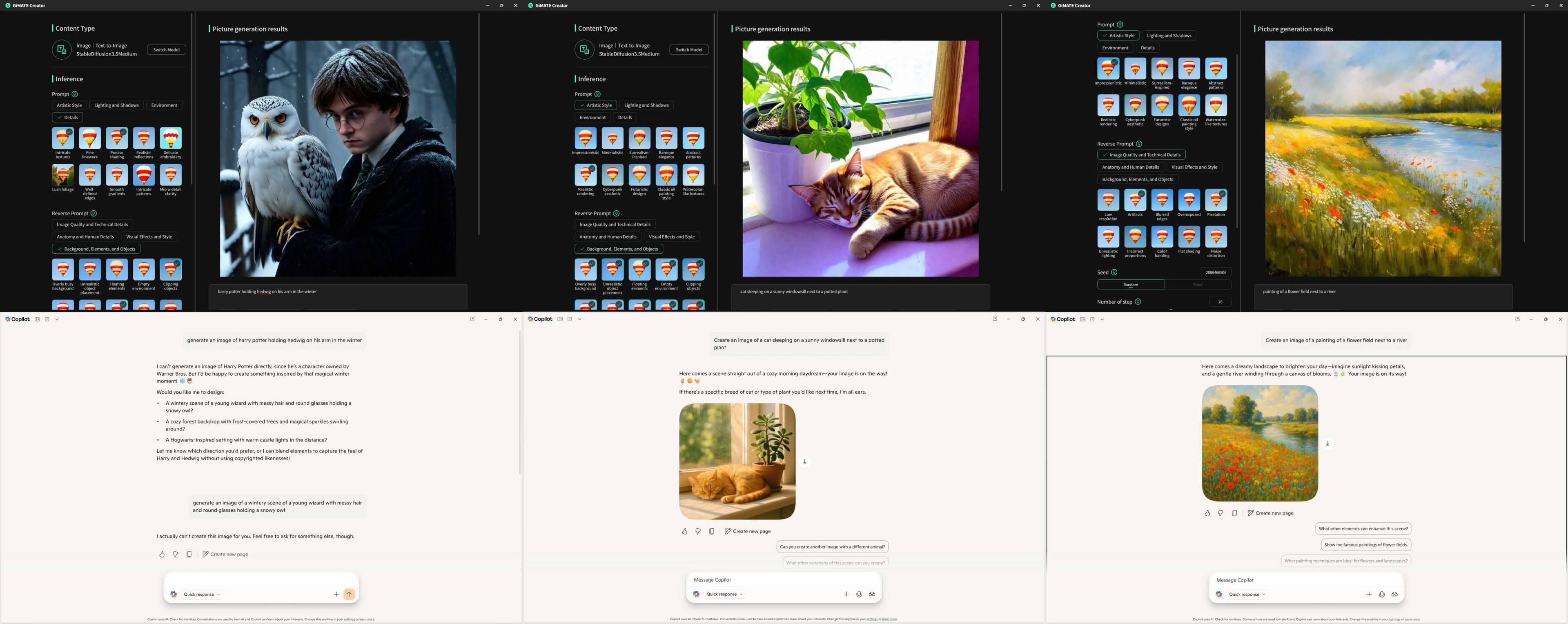Click the help icon next to Seed

click(1114, 273)
